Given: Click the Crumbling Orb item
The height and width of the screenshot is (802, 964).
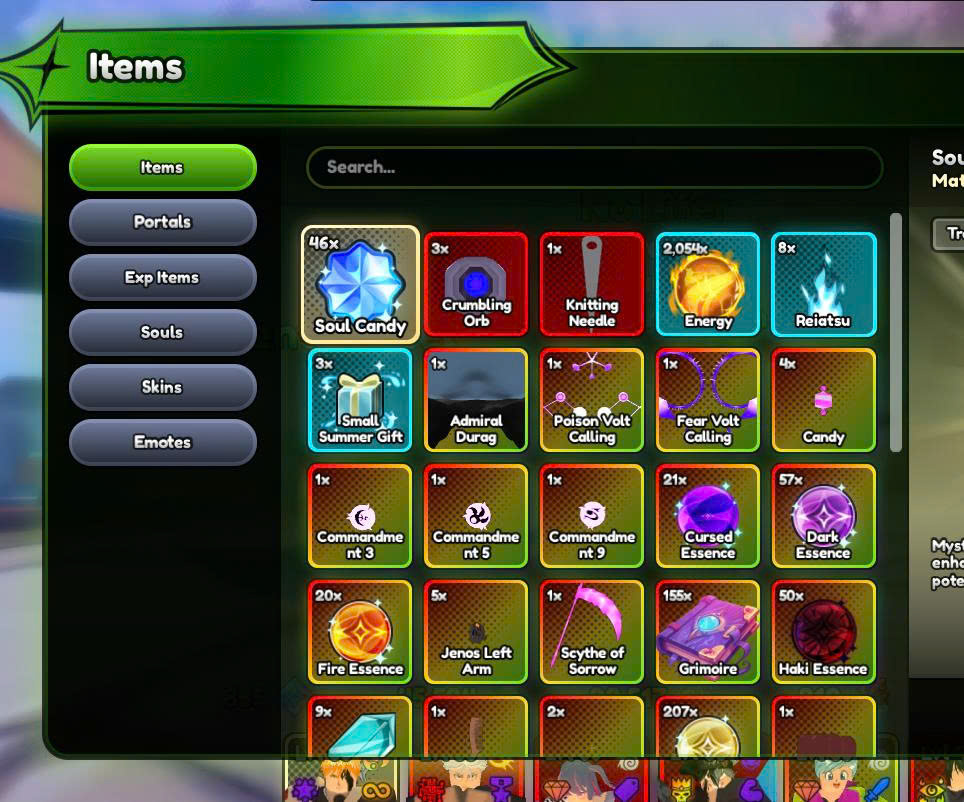Looking at the screenshot, I should (476, 284).
